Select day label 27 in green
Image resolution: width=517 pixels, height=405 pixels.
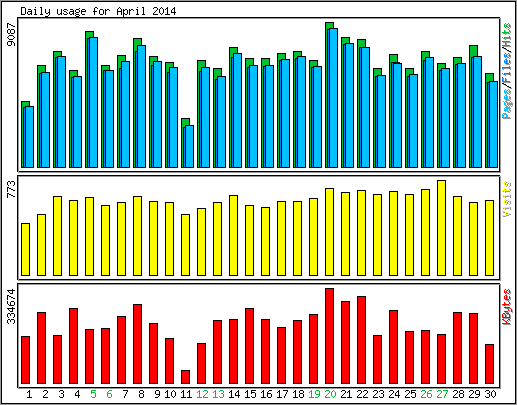442,394
